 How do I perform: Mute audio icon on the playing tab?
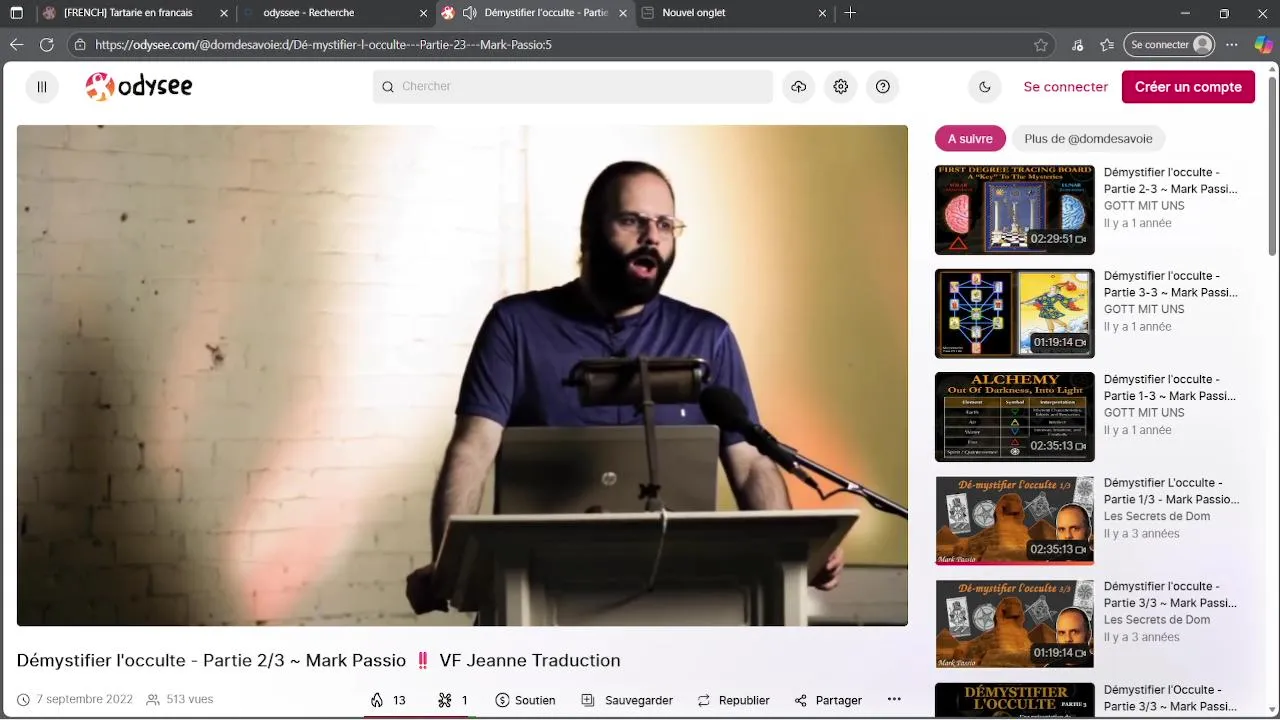coord(469,13)
